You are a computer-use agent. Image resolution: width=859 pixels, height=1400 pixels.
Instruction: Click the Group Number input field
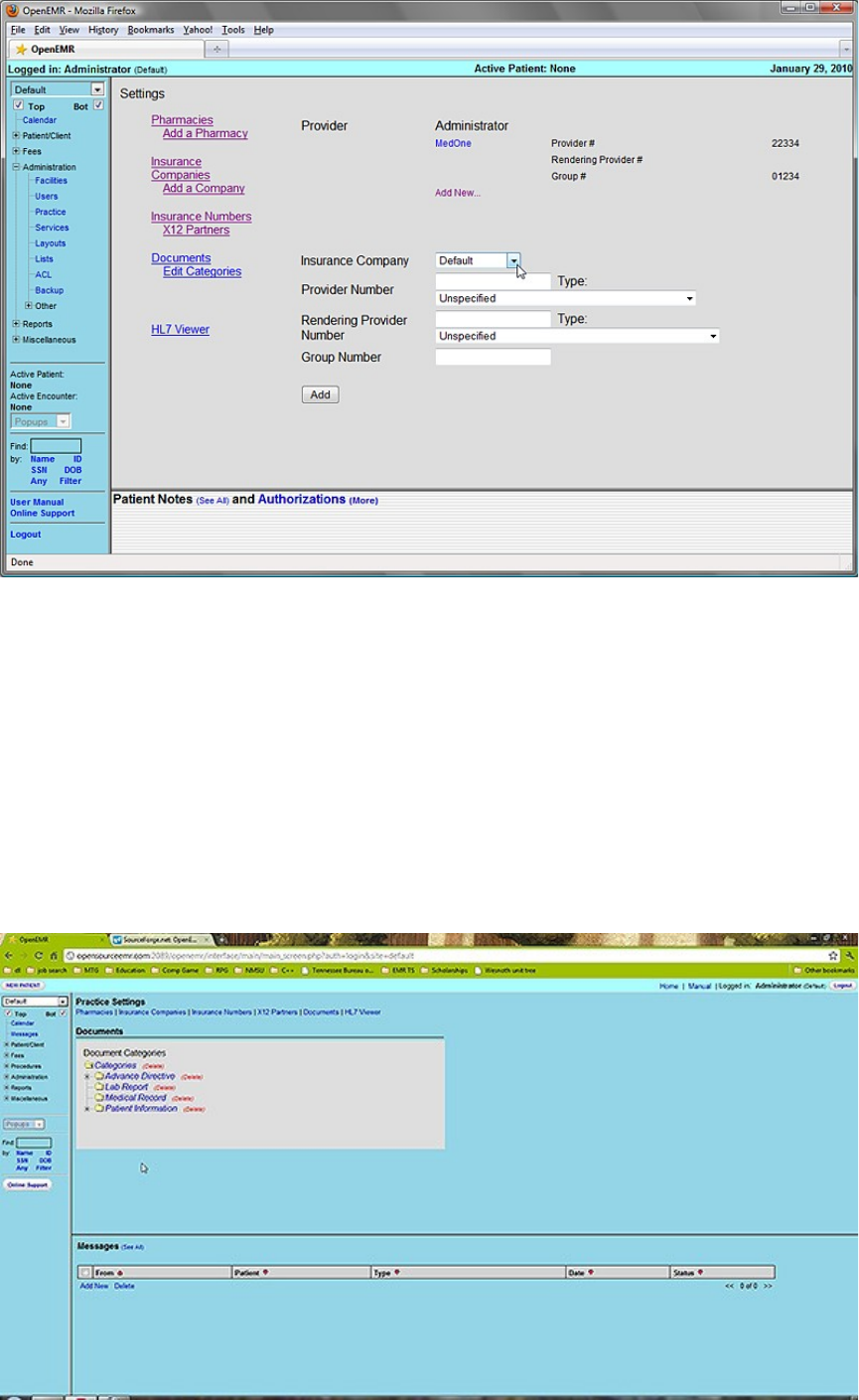coord(493,357)
